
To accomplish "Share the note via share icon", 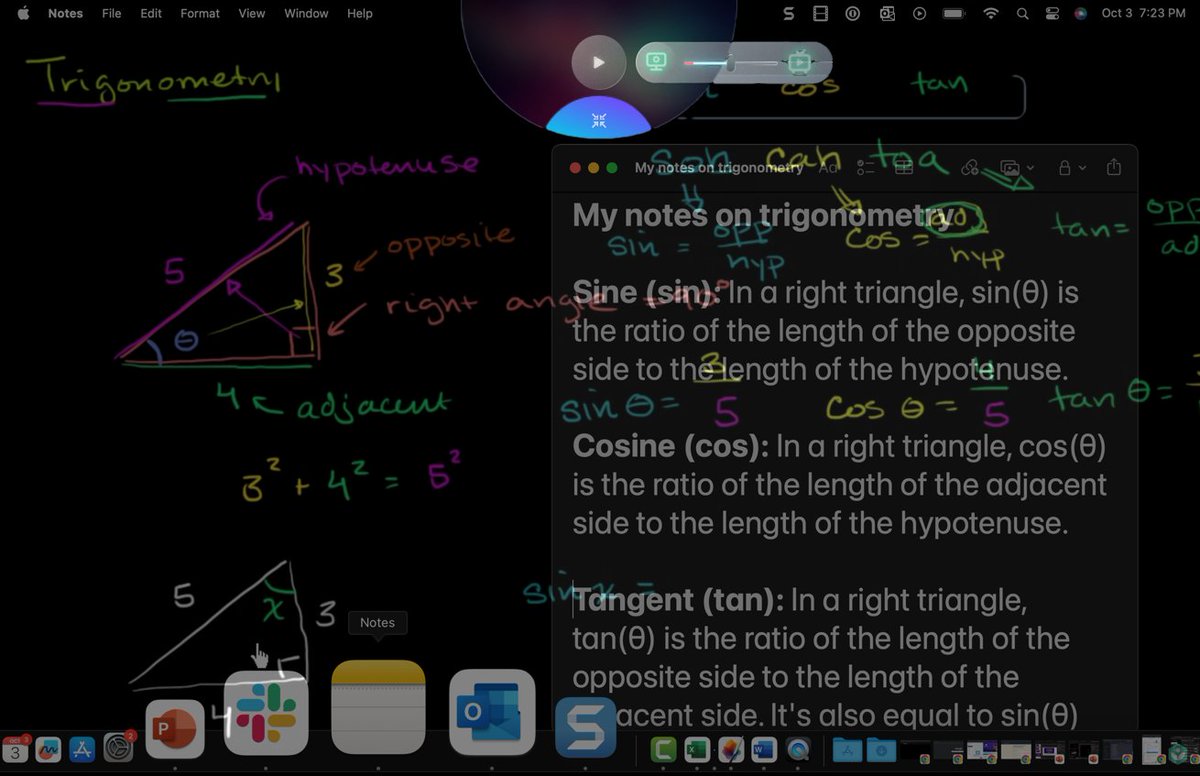I will (x=1114, y=168).
